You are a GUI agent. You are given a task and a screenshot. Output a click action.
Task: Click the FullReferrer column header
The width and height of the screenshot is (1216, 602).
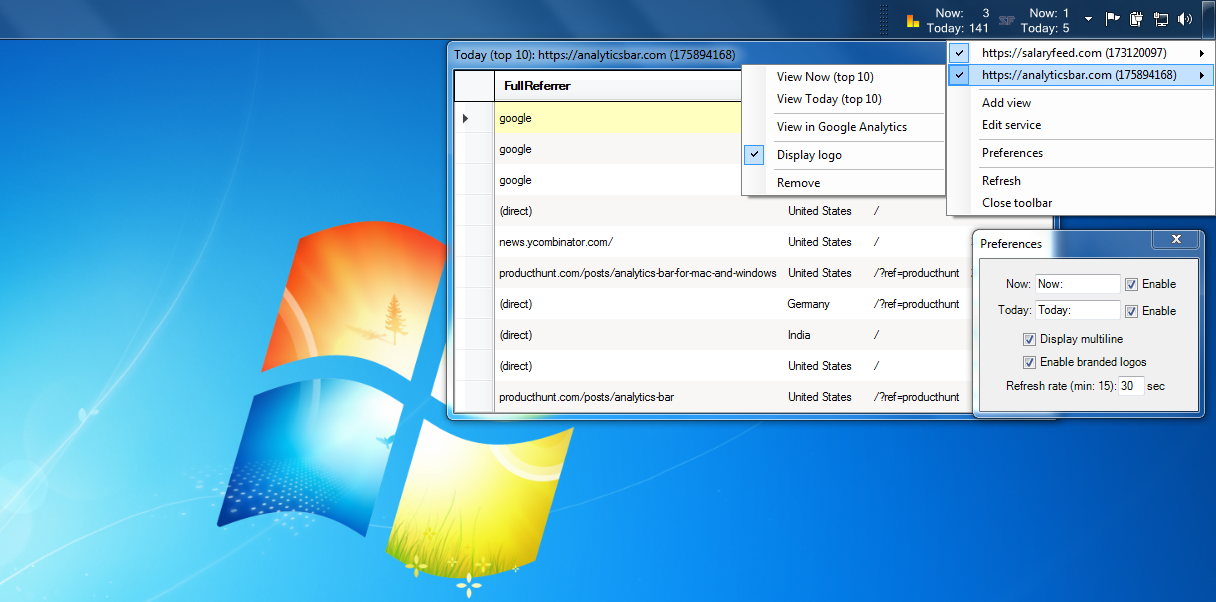[x=537, y=86]
